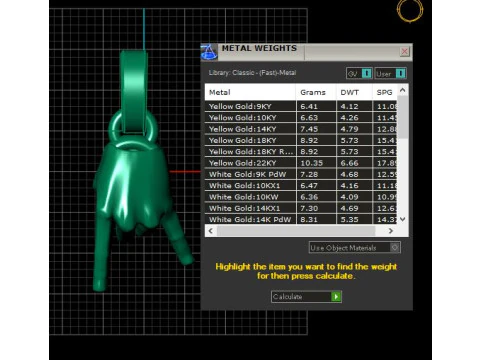Select the White Gold:14KX1 row

pyautogui.click(x=301, y=208)
